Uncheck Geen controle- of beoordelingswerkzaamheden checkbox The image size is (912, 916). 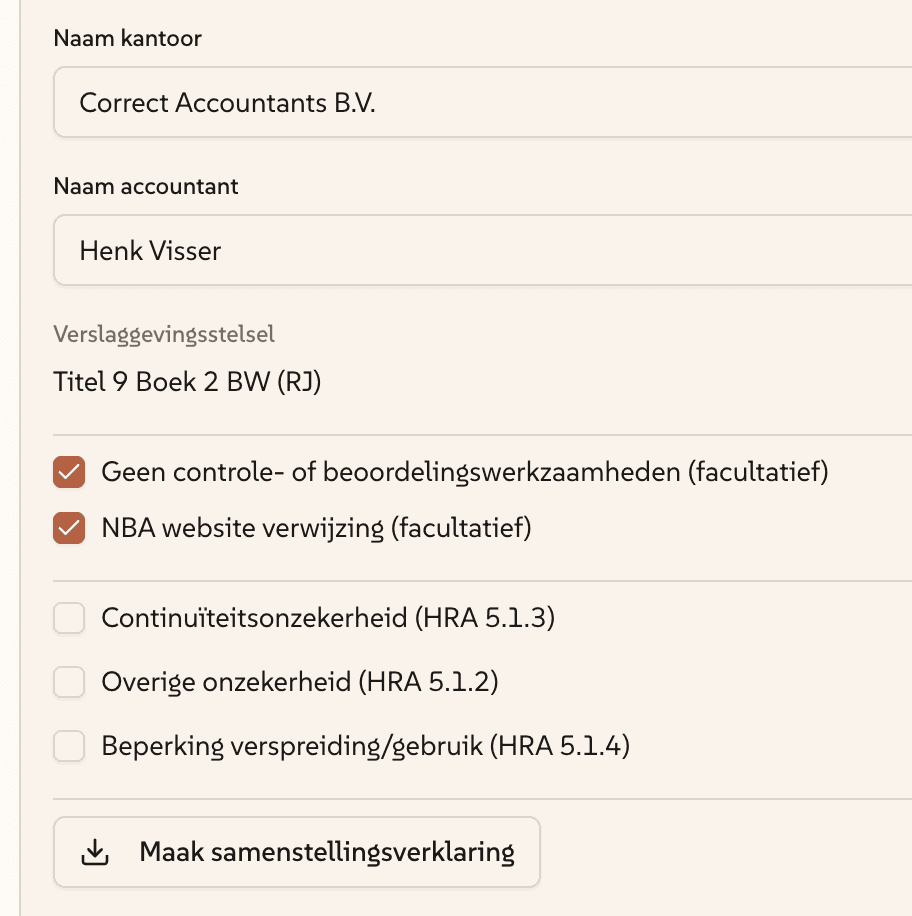[x=69, y=472]
